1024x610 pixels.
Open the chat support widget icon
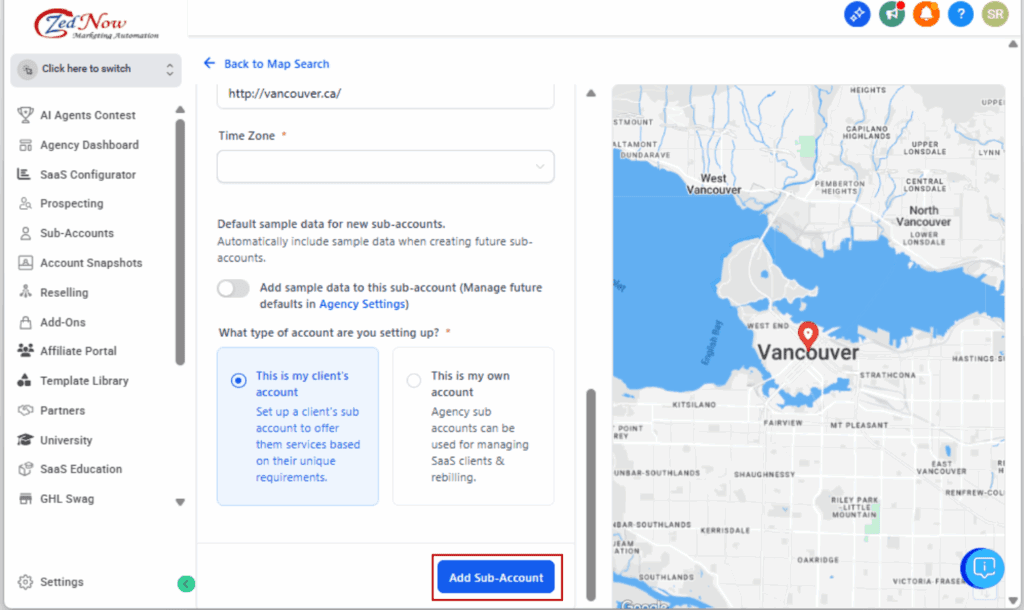pyautogui.click(x=984, y=568)
